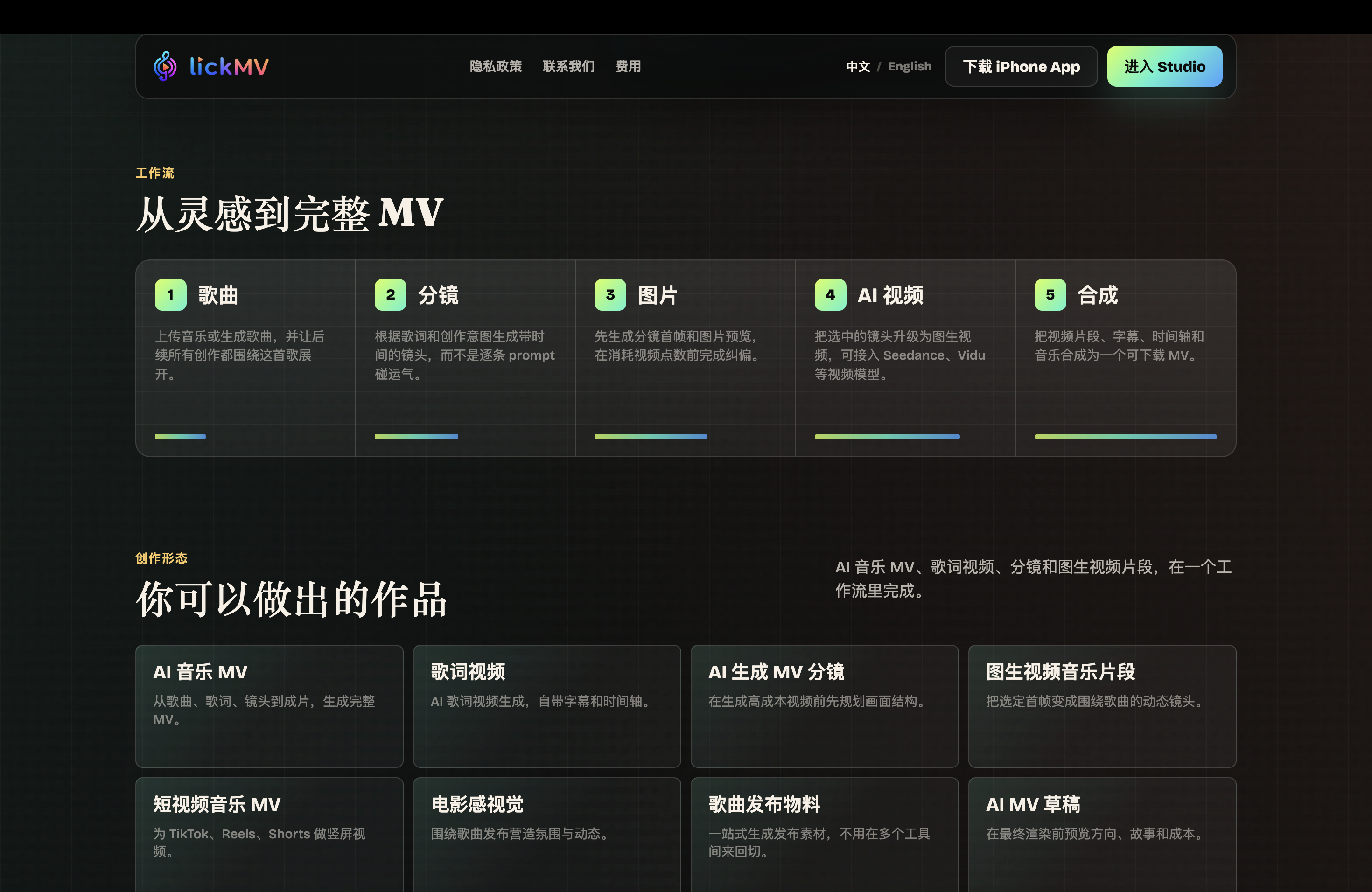
Task: Select the 歌曲发布物料 card
Action: point(824,835)
